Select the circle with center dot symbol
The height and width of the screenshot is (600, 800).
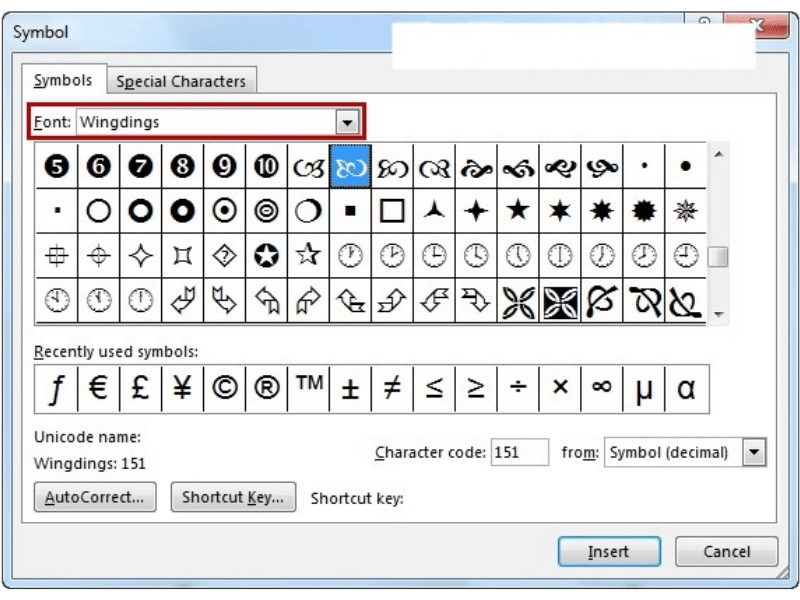pyautogui.click(x=224, y=211)
